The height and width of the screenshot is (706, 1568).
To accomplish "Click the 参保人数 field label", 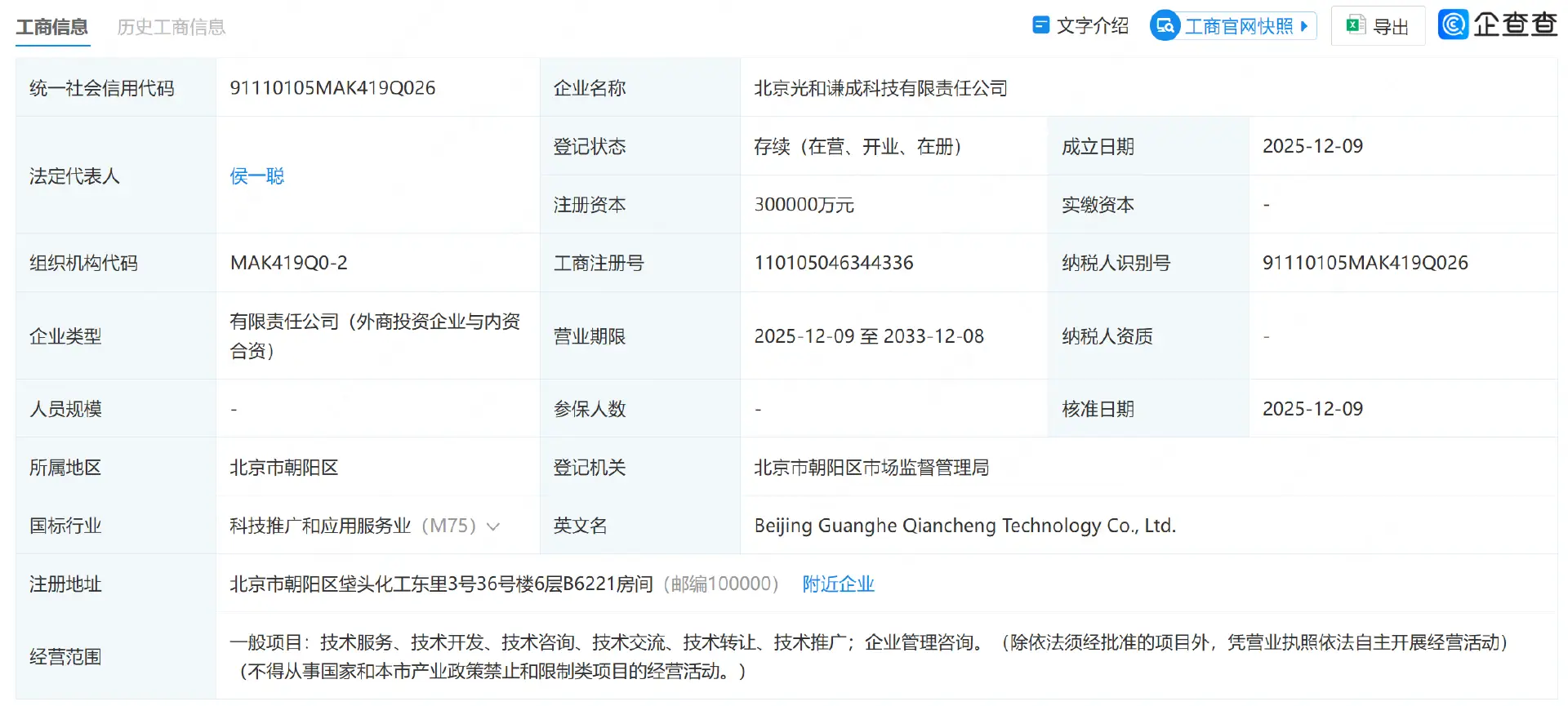I will point(590,409).
